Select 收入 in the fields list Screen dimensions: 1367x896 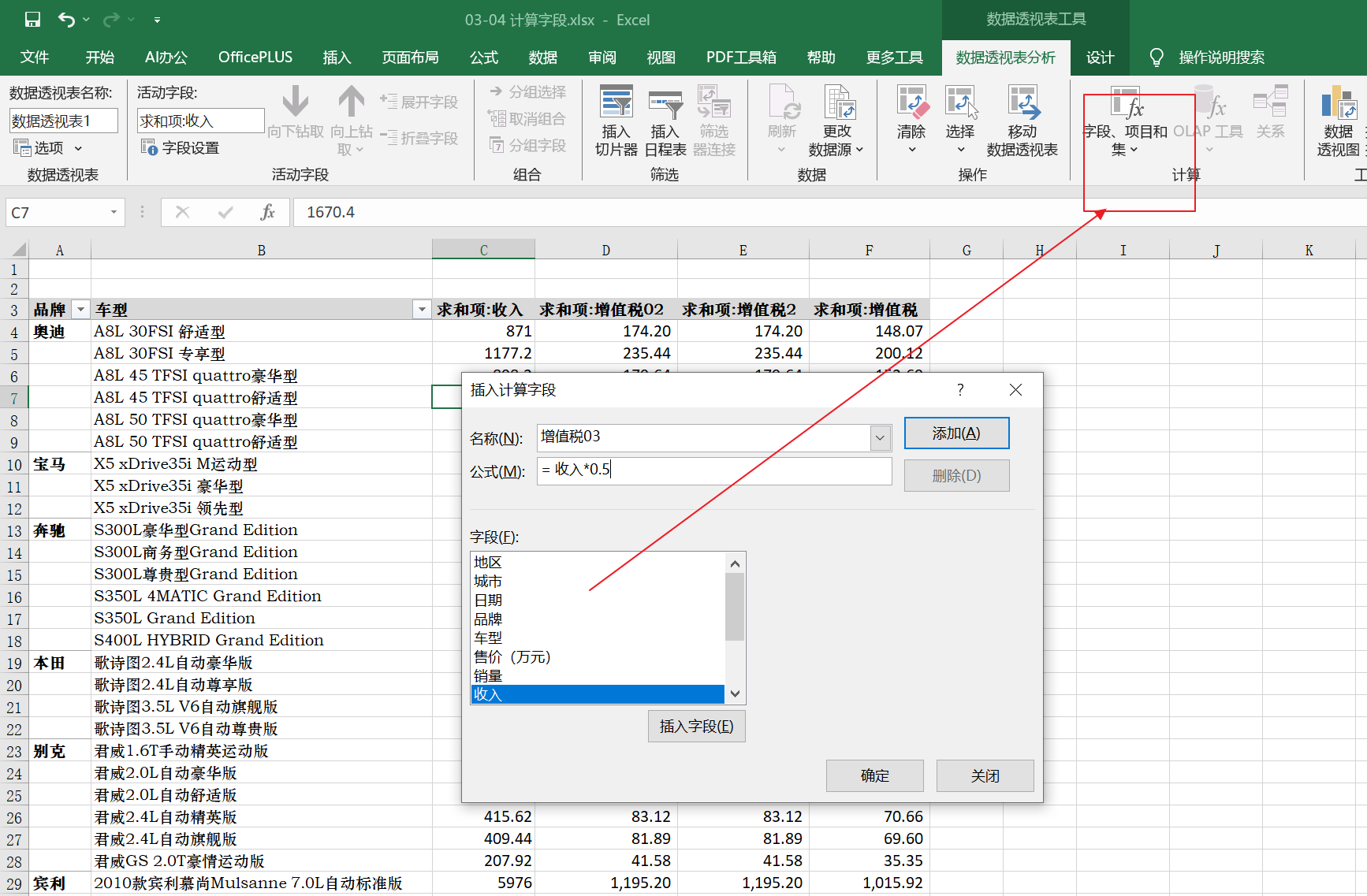(x=598, y=694)
